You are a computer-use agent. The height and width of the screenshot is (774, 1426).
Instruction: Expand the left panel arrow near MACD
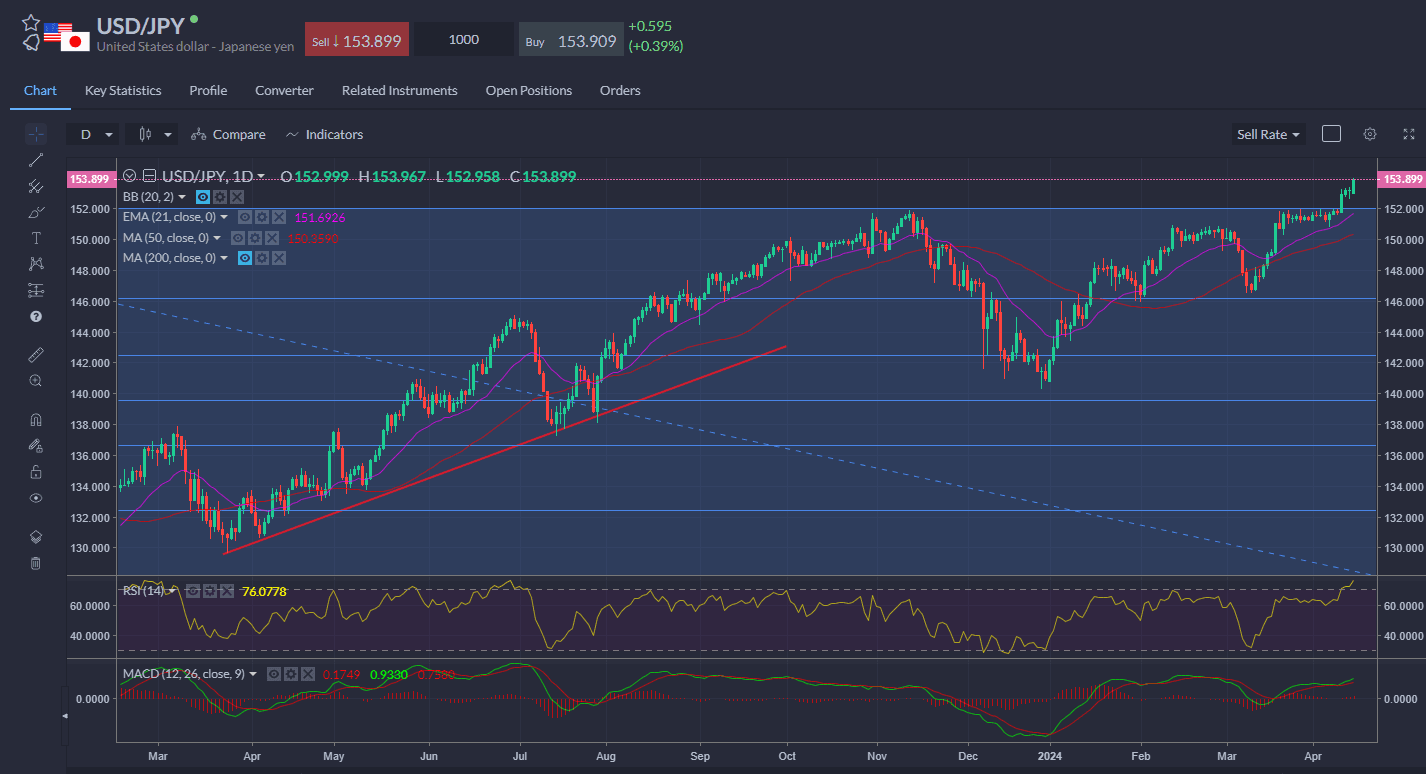[x=65, y=716]
